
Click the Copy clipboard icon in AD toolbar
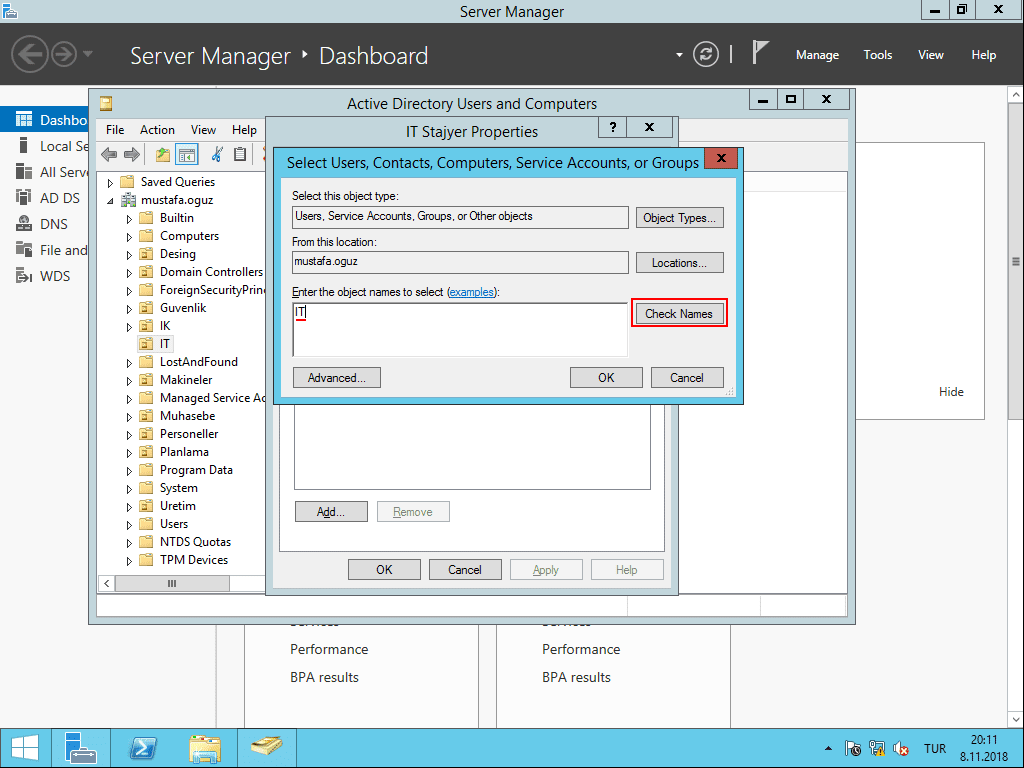click(240, 155)
